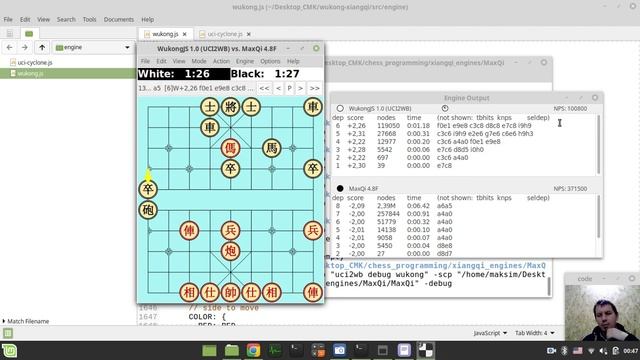Click the MaxQi engine output scrollbar
The image size is (640, 360).
pyautogui.click(x=599, y=216)
